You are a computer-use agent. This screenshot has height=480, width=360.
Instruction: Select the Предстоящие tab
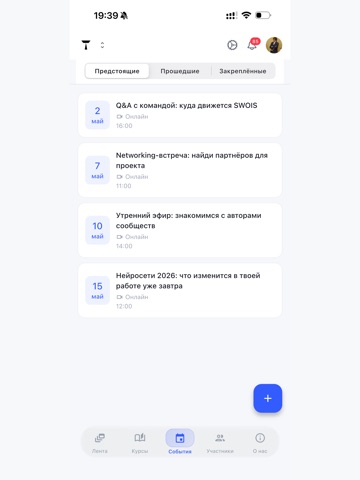click(117, 71)
